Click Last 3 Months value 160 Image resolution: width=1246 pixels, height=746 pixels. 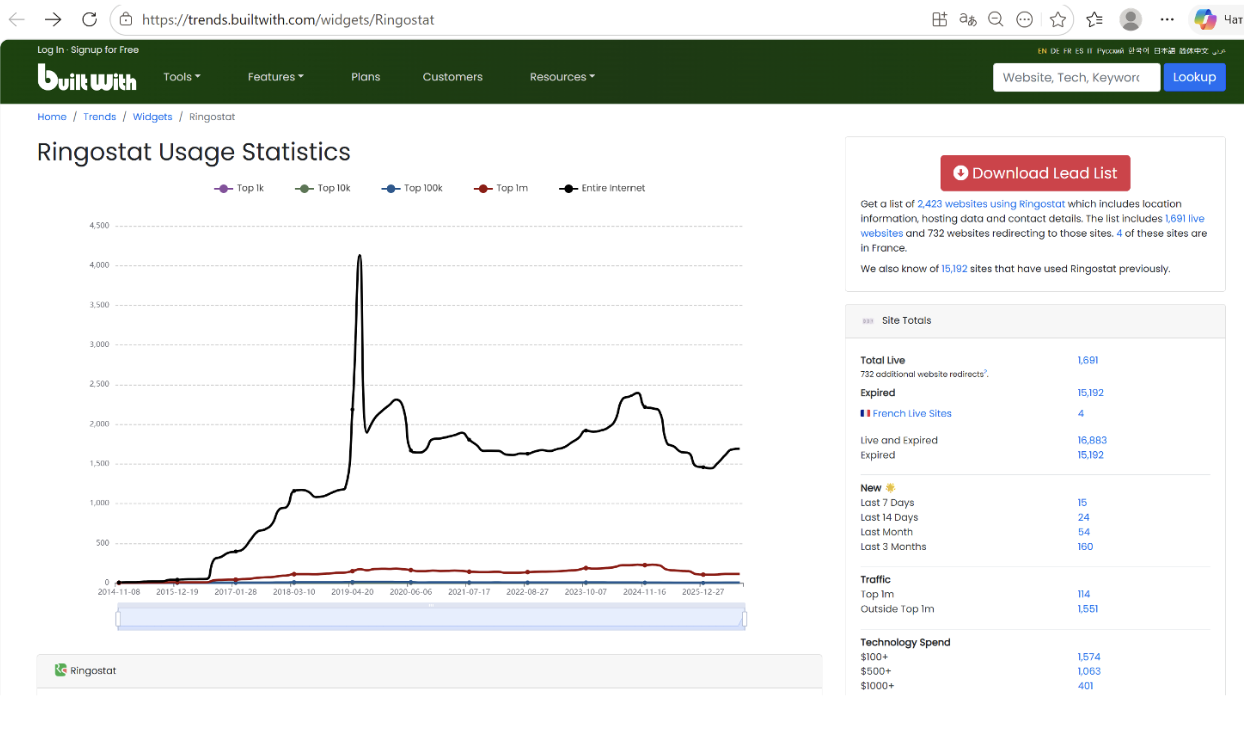(x=1085, y=547)
